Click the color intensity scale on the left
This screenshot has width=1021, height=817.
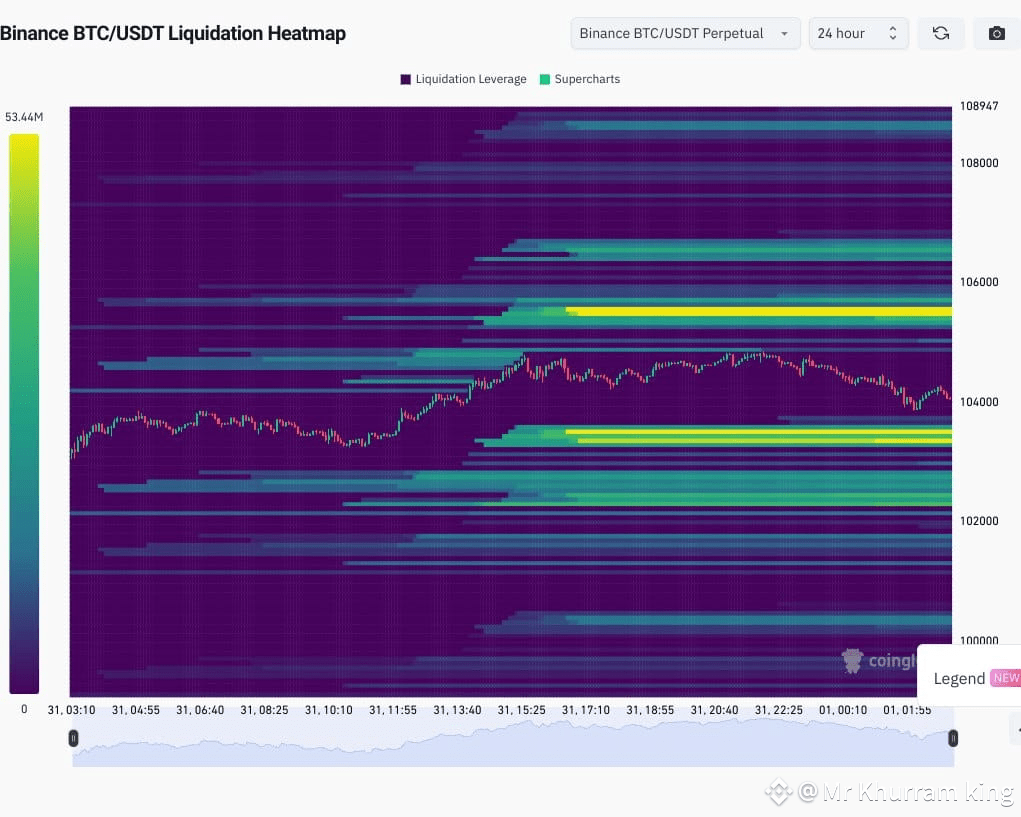click(24, 410)
